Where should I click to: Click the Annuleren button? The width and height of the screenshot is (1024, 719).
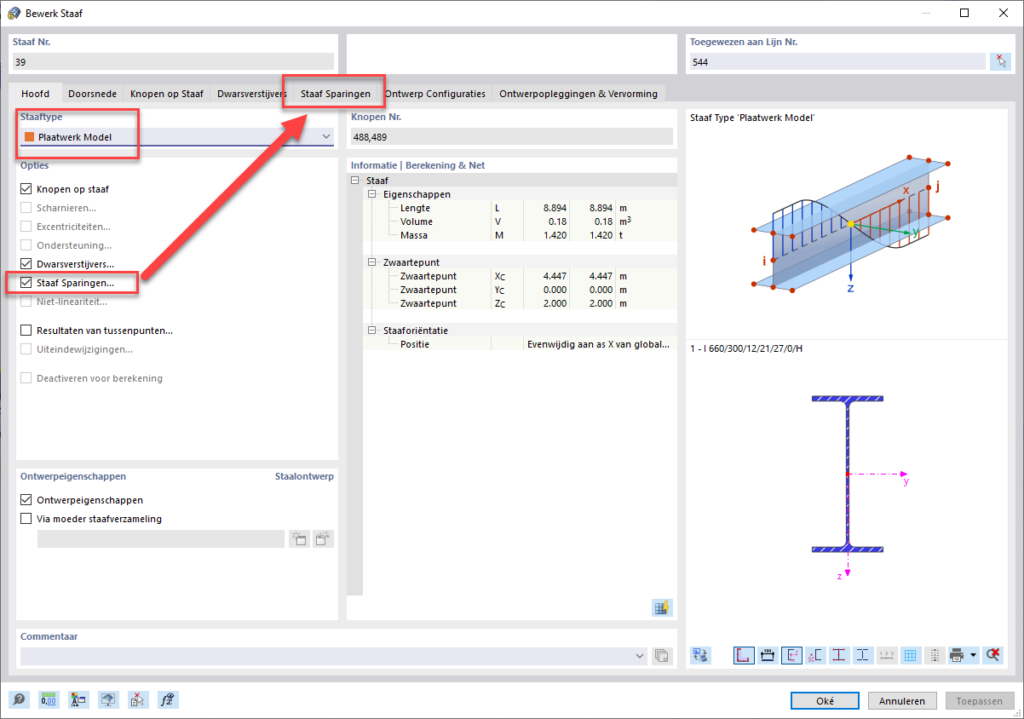click(x=901, y=700)
